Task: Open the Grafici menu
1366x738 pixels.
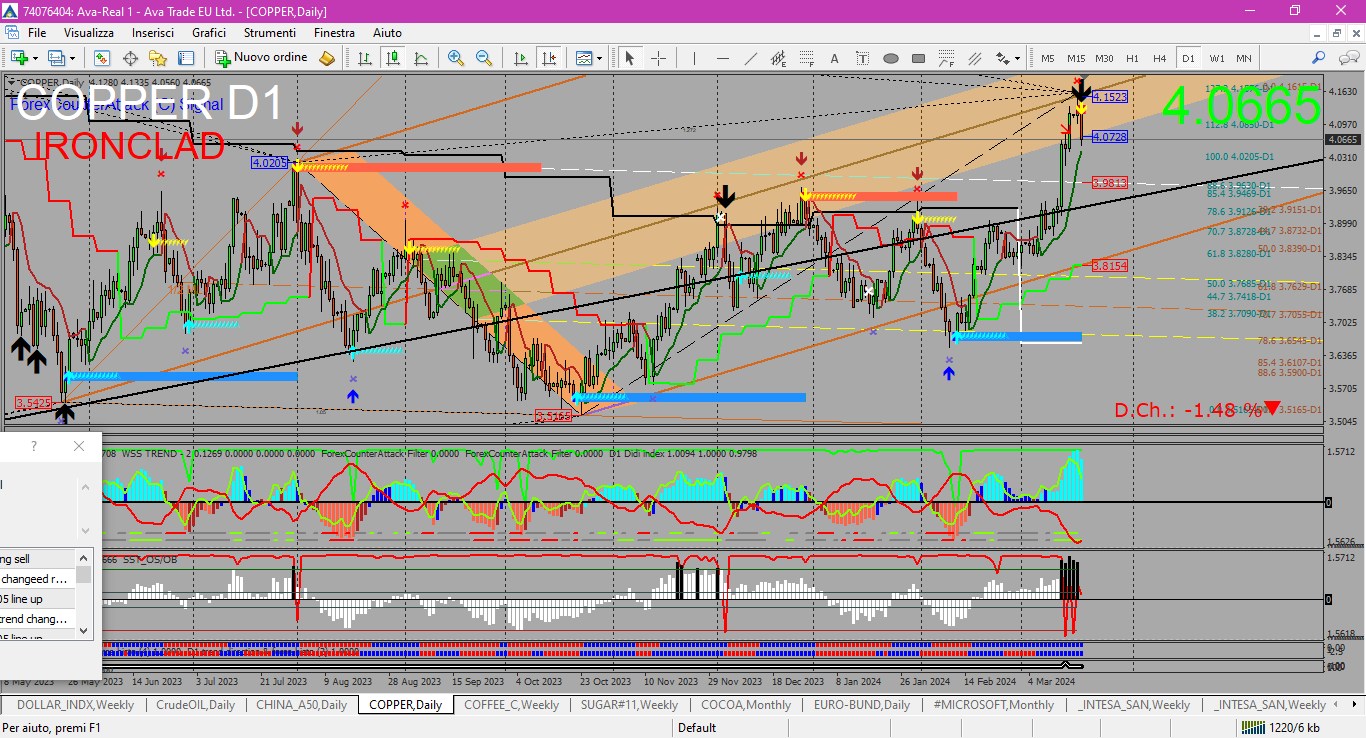Action: coord(209,33)
